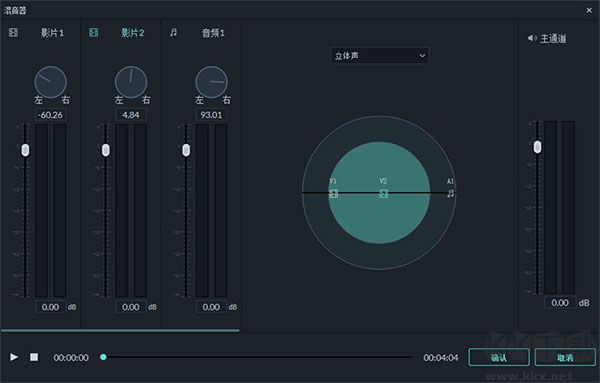Click the film icon beside 影片1
This screenshot has height=383, width=600.
(13, 33)
